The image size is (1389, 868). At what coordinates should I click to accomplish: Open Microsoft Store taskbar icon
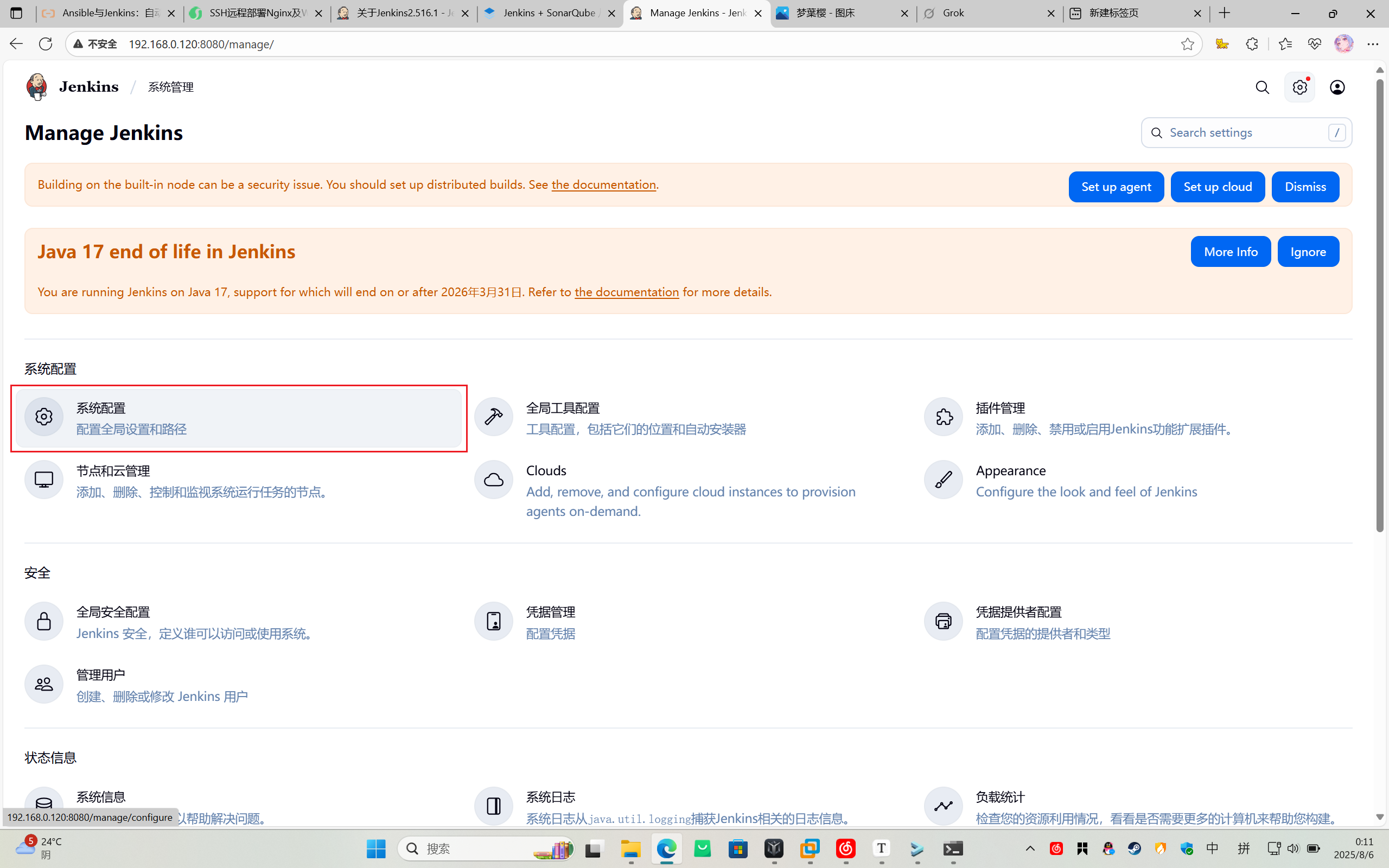(x=738, y=848)
